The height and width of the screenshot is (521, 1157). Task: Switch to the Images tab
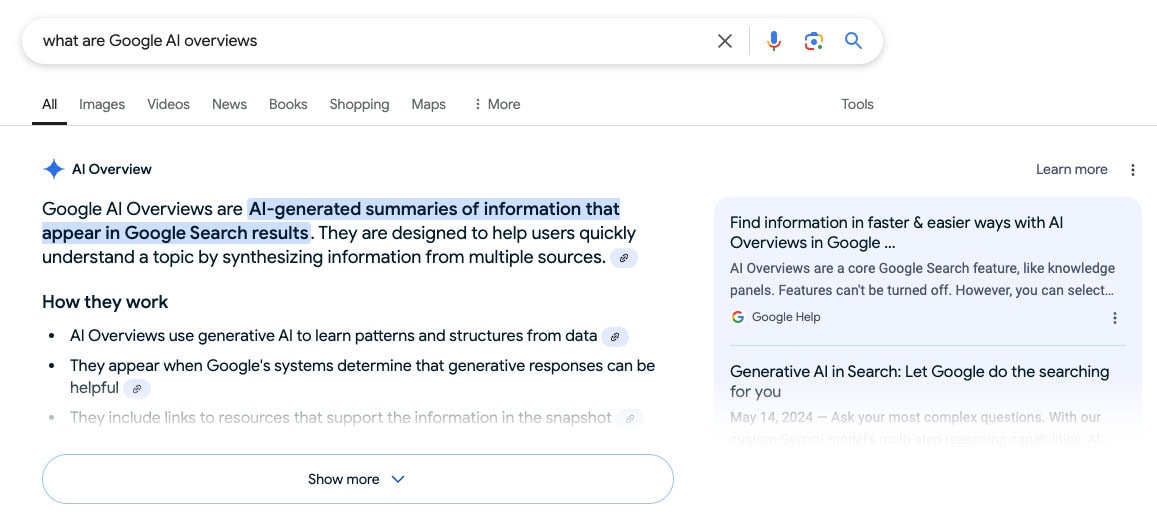(x=102, y=104)
